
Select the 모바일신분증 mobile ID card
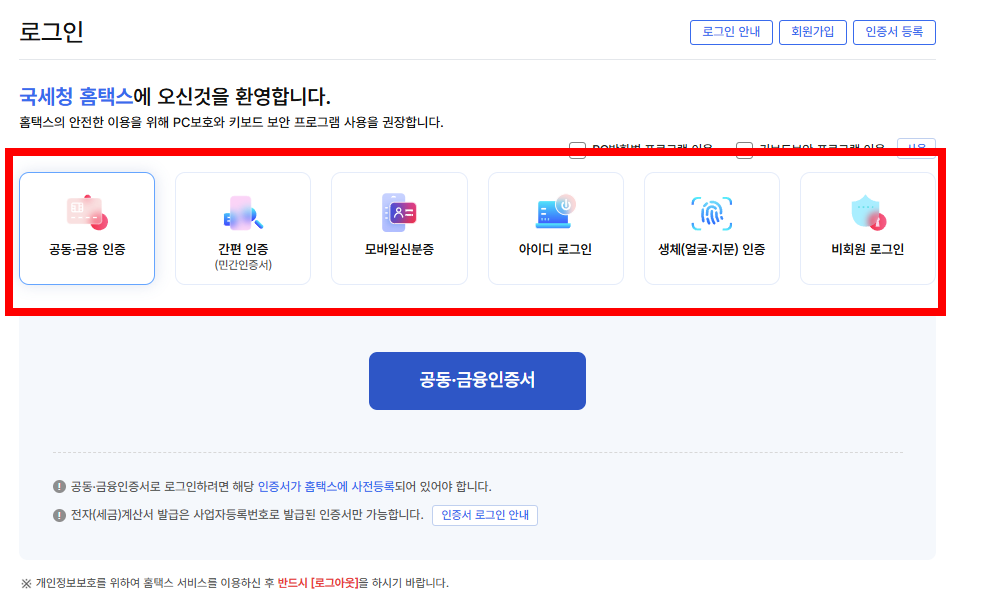click(399, 228)
